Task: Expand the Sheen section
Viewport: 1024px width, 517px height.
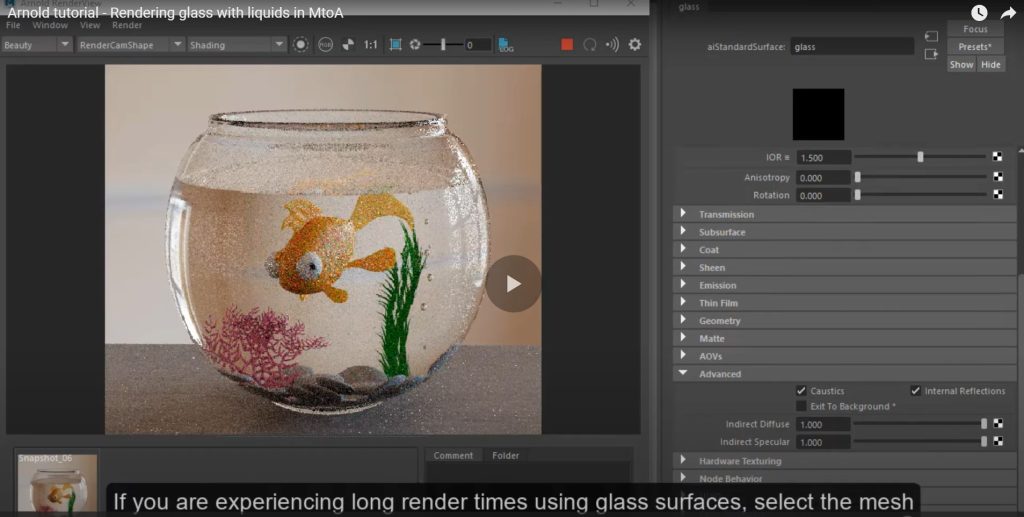Action: [844, 267]
